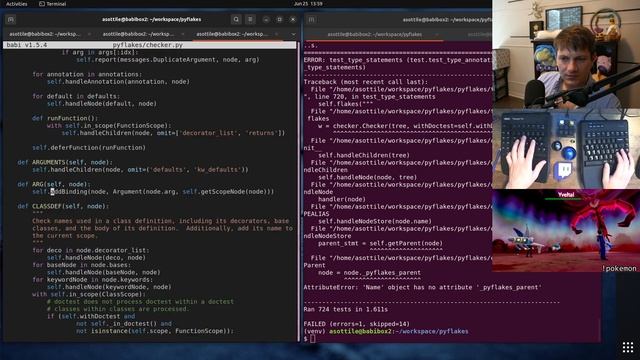Click the !pokemon command text
This screenshot has height=360, width=640.
pyautogui.click(x=619, y=269)
